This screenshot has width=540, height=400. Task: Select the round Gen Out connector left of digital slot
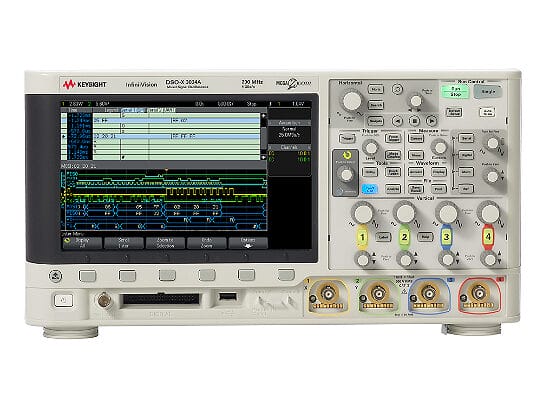pyautogui.click(x=104, y=300)
